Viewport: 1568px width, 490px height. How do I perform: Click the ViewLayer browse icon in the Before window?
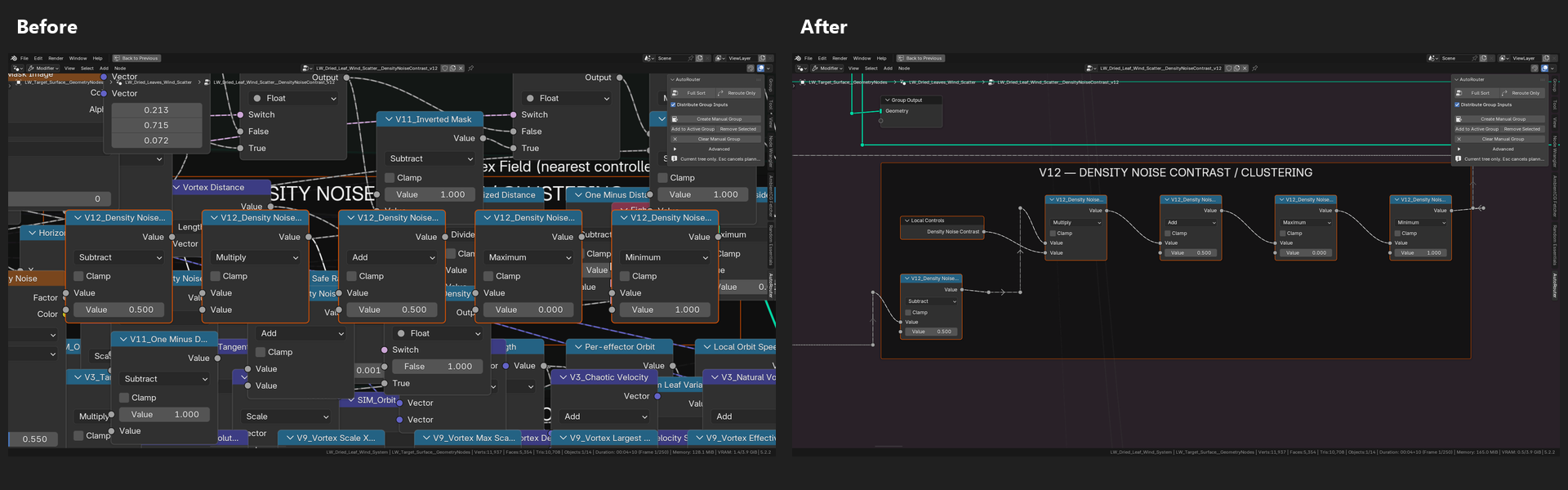pyautogui.click(x=720, y=58)
